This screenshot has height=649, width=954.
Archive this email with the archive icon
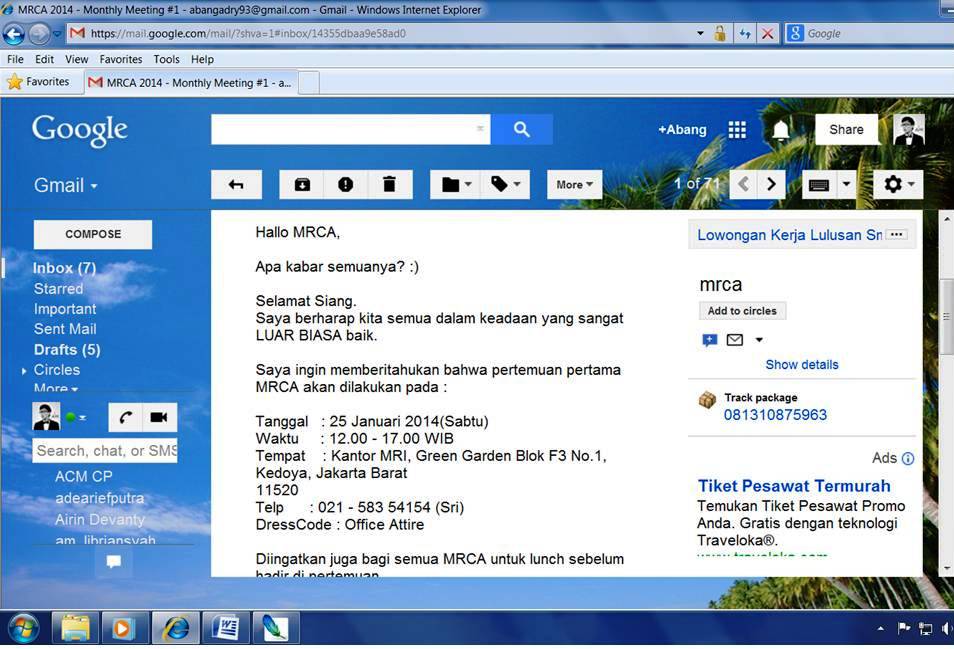(x=302, y=184)
